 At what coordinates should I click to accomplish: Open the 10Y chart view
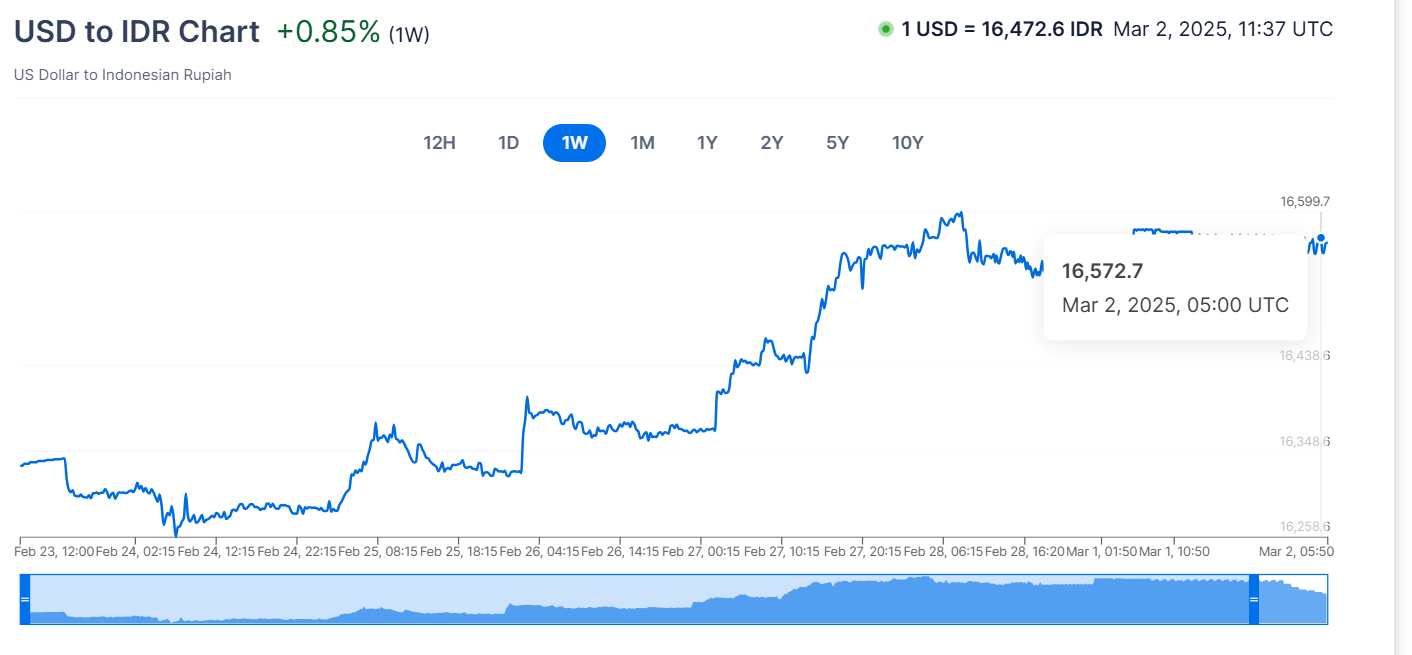(x=907, y=143)
